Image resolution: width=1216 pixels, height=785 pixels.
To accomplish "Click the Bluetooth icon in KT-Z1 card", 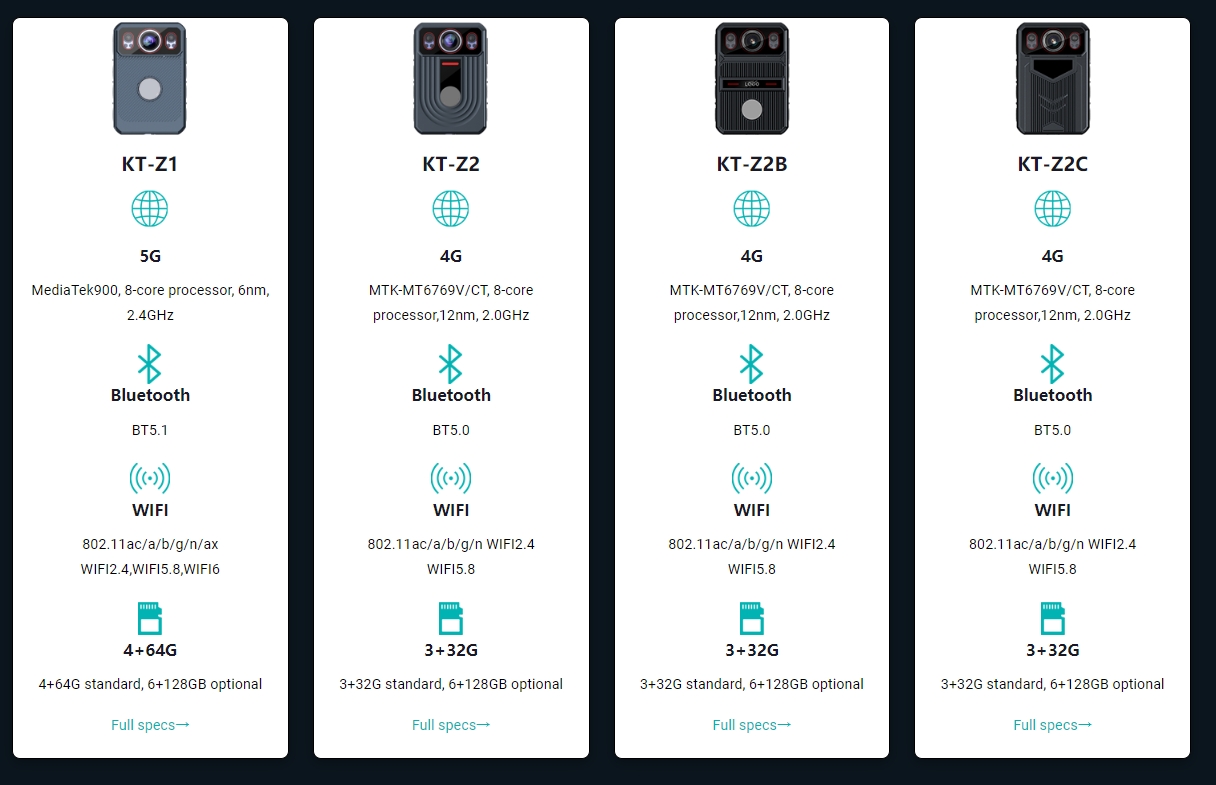I will click(x=150, y=364).
